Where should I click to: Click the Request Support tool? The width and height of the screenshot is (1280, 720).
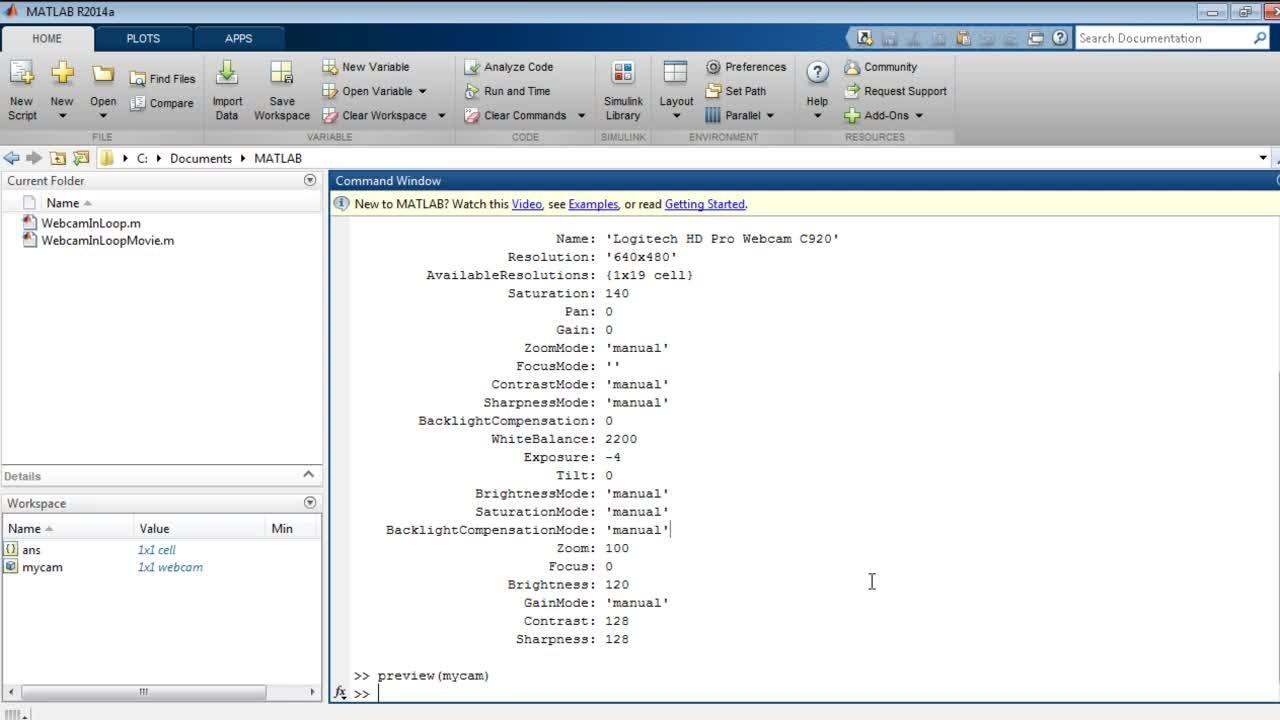pyautogui.click(x=895, y=91)
